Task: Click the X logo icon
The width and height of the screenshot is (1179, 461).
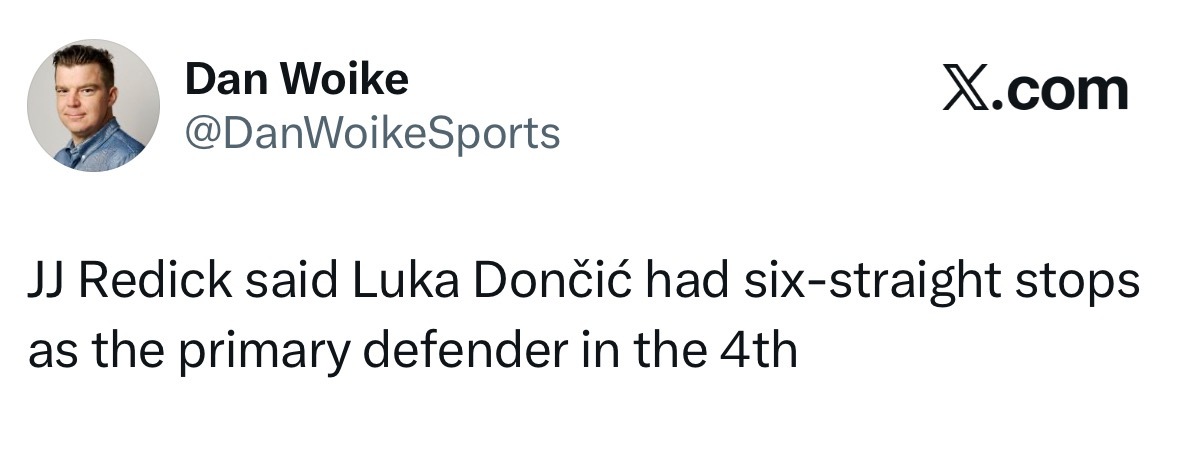Action: [x=966, y=90]
